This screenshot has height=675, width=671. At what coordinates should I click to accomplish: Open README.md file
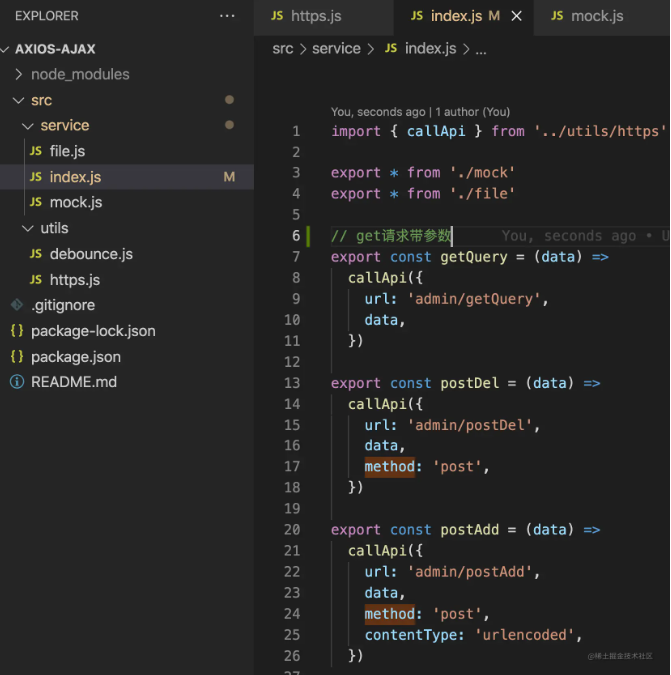[x=74, y=382]
